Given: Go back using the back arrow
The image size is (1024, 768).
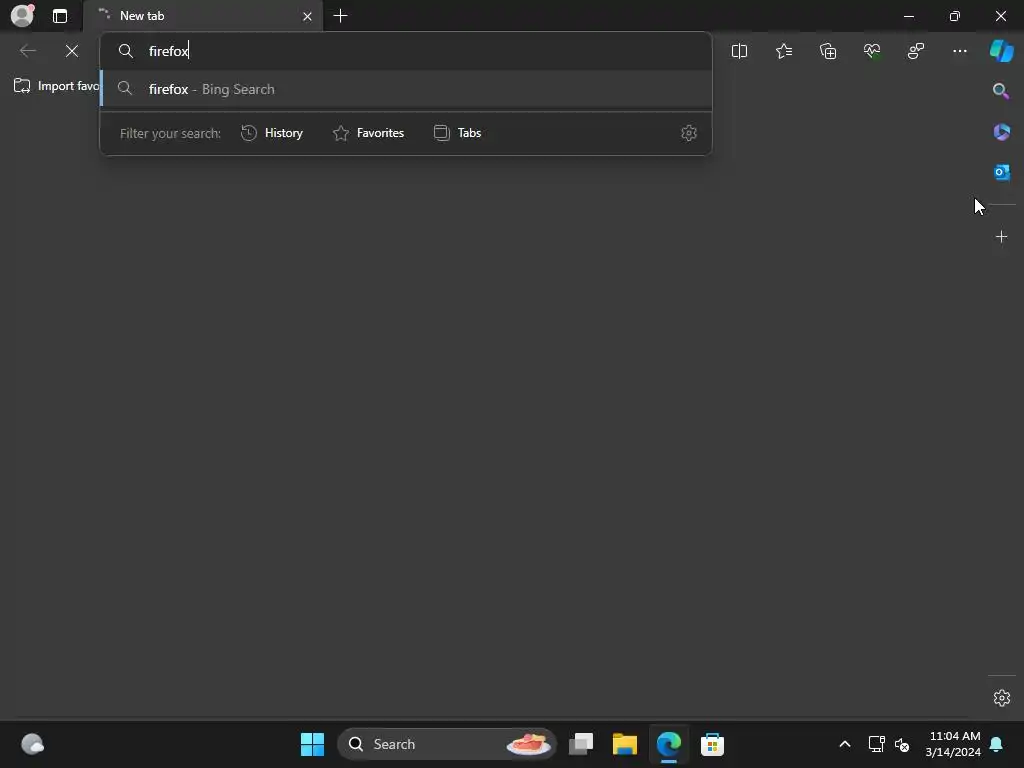Looking at the screenshot, I should pyautogui.click(x=27, y=51).
